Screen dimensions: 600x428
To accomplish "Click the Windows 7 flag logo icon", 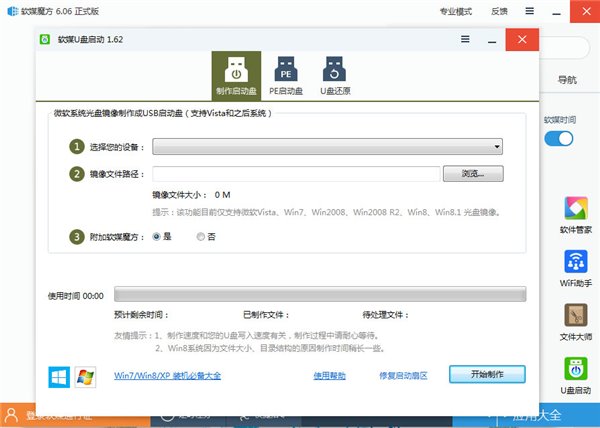I will click(85, 376).
